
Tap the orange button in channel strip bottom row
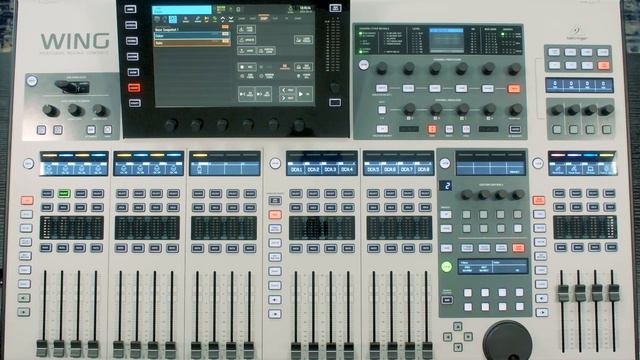(432, 129)
